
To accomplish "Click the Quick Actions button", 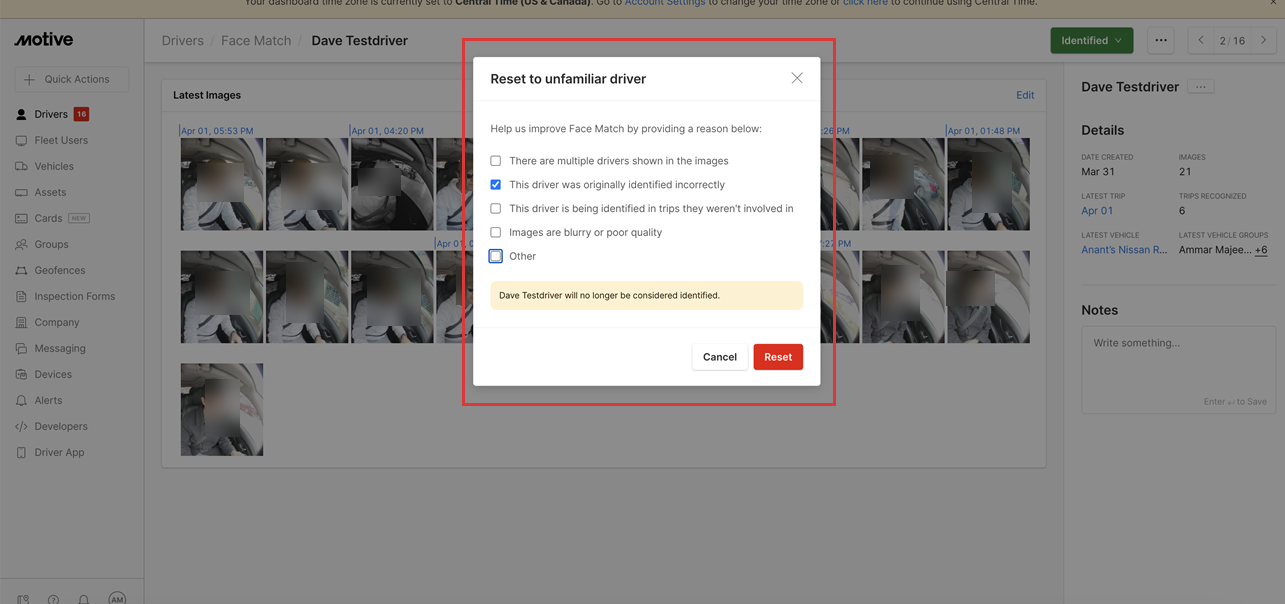I will pyautogui.click(x=70, y=79).
